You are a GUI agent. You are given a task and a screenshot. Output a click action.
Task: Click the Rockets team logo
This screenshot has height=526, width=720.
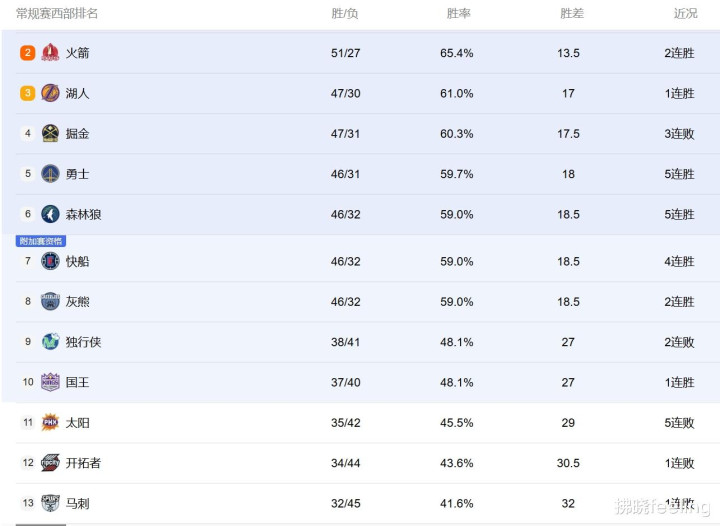tap(50, 52)
